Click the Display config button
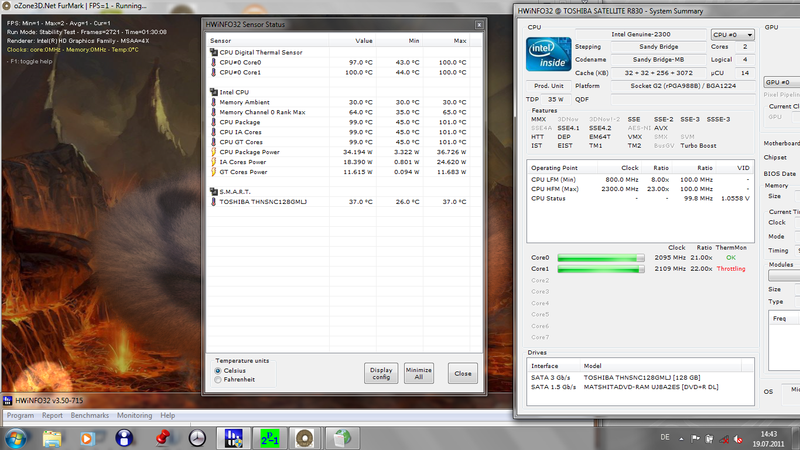This screenshot has width=800, height=450. click(x=381, y=373)
